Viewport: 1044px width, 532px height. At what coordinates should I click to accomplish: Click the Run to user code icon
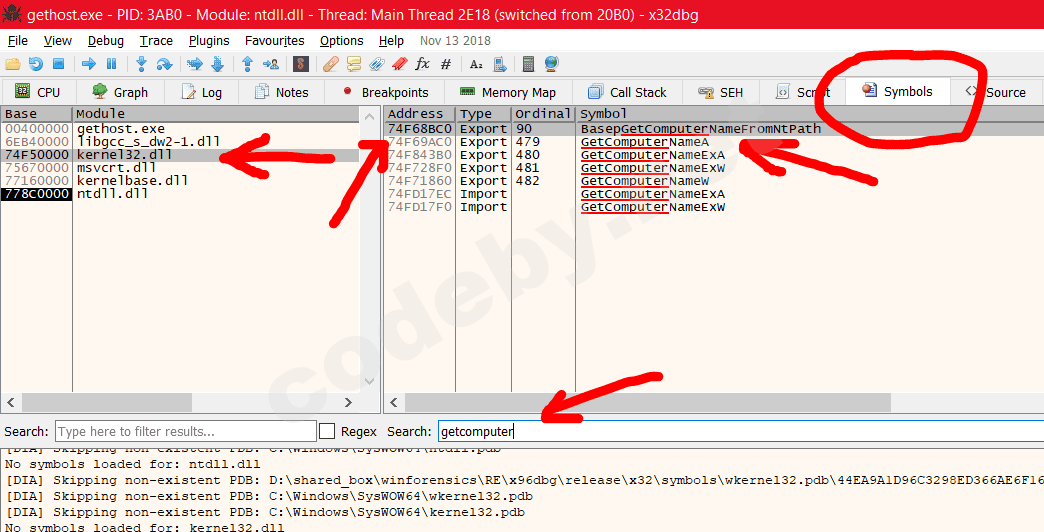270,64
